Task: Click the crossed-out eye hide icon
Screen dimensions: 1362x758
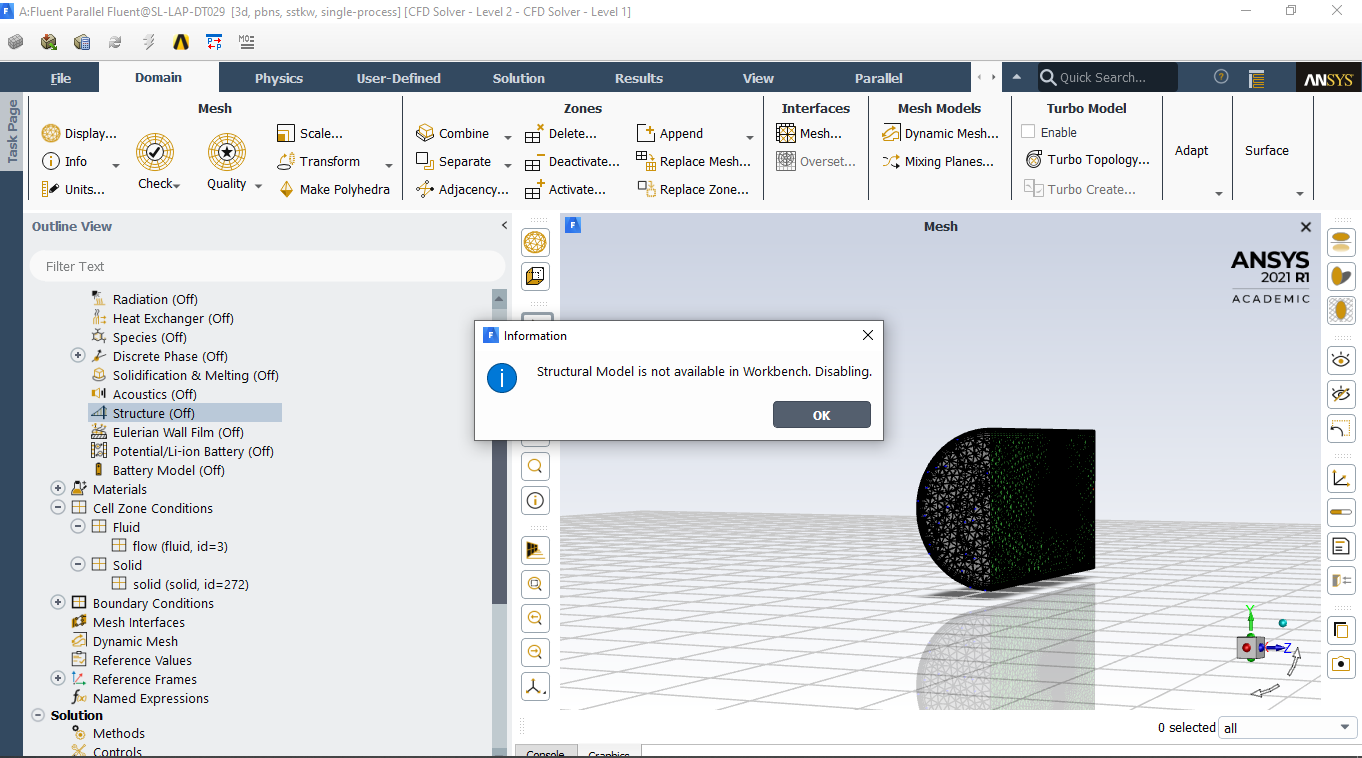Action: pos(1341,394)
